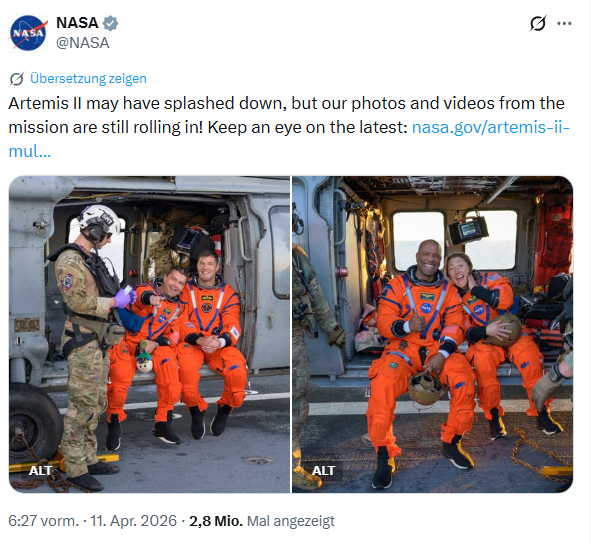Open the nasa.gov/artemis-ii-mul… link

point(289,139)
